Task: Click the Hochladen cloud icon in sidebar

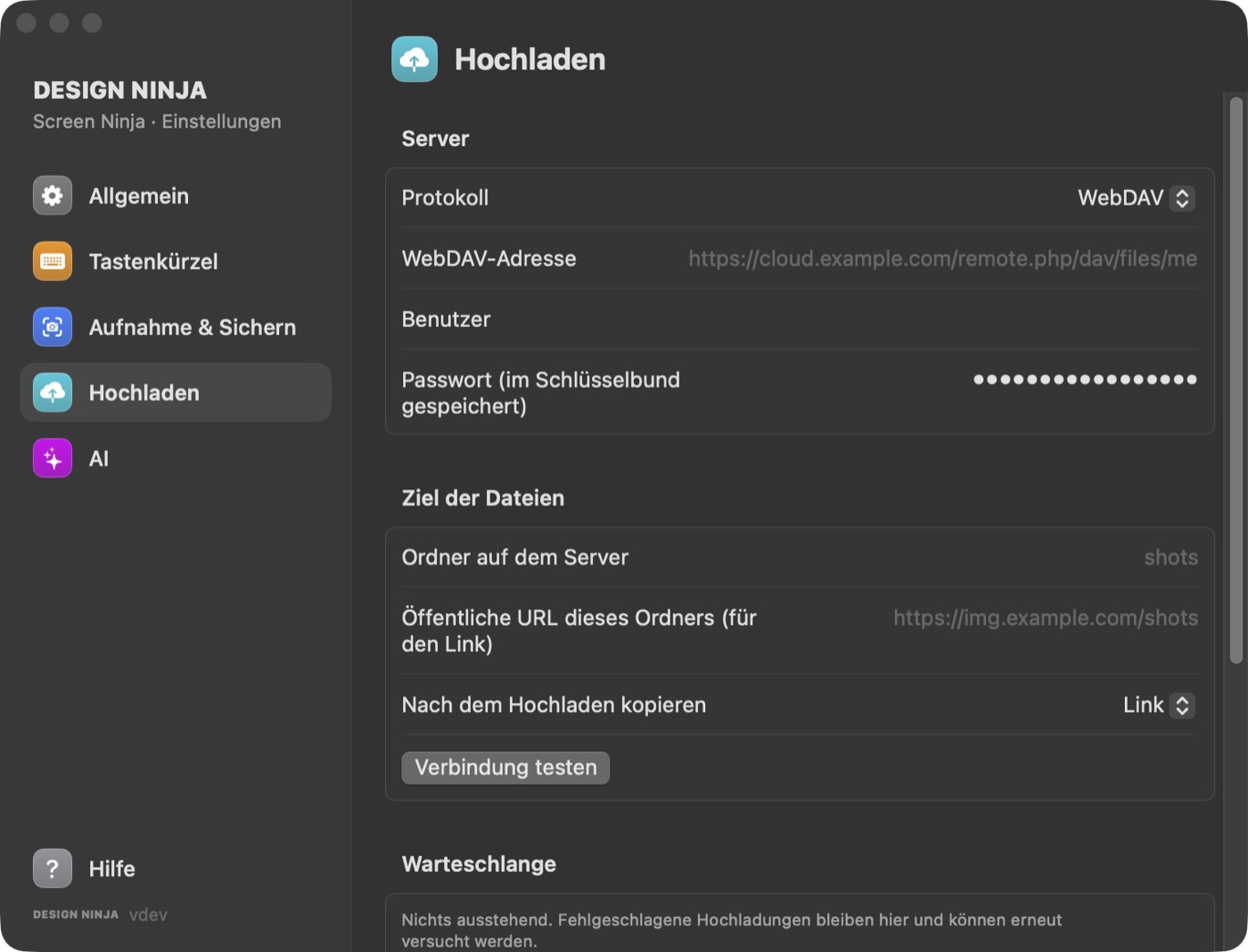Action: click(53, 392)
